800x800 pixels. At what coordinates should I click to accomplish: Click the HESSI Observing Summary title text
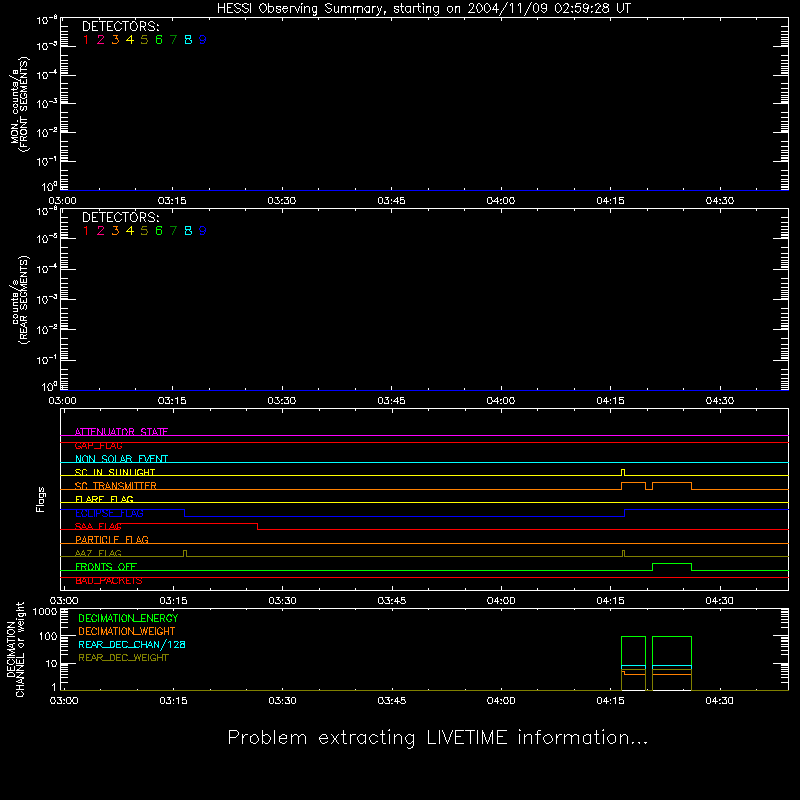pyautogui.click(x=424, y=9)
